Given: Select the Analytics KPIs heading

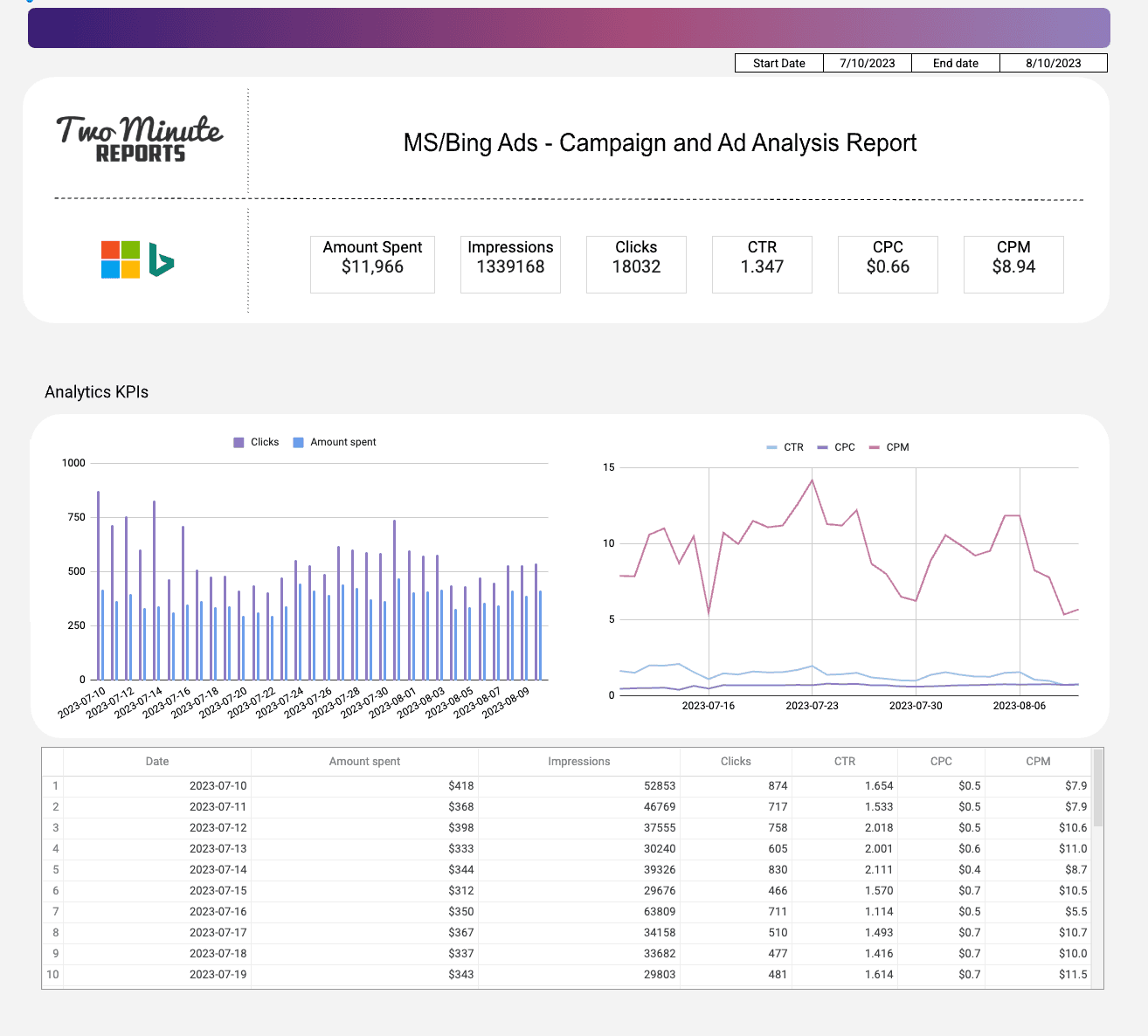Looking at the screenshot, I should (x=96, y=391).
